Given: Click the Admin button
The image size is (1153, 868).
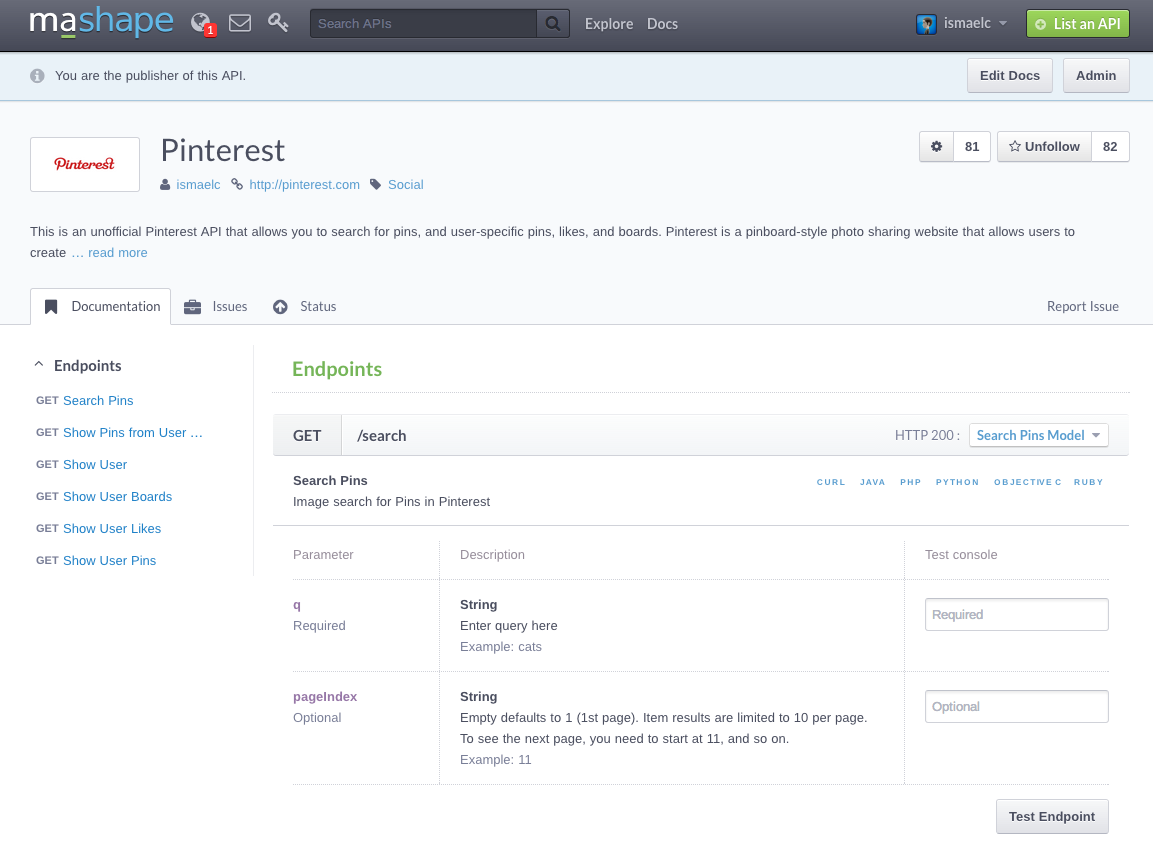Looking at the screenshot, I should [1096, 76].
